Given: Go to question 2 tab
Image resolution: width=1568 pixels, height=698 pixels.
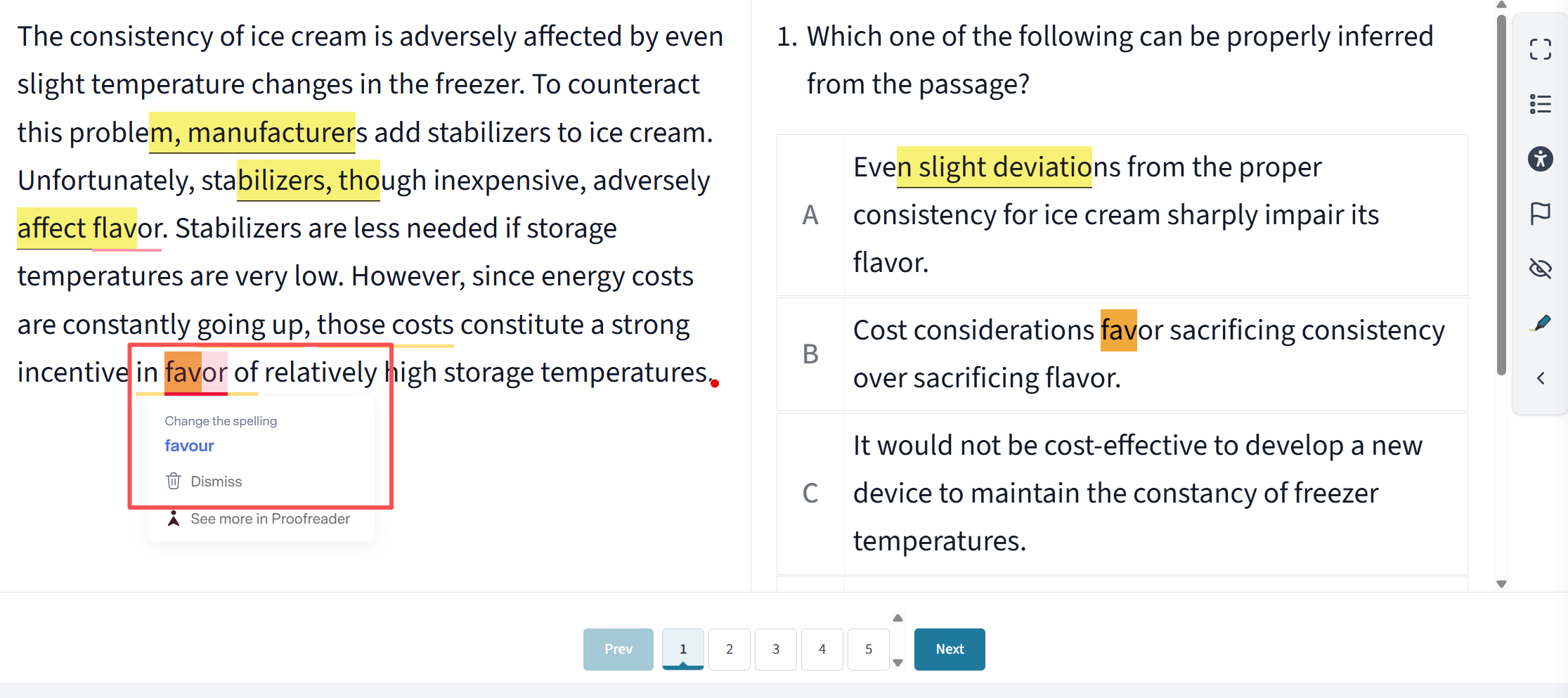Looking at the screenshot, I should click(x=729, y=649).
